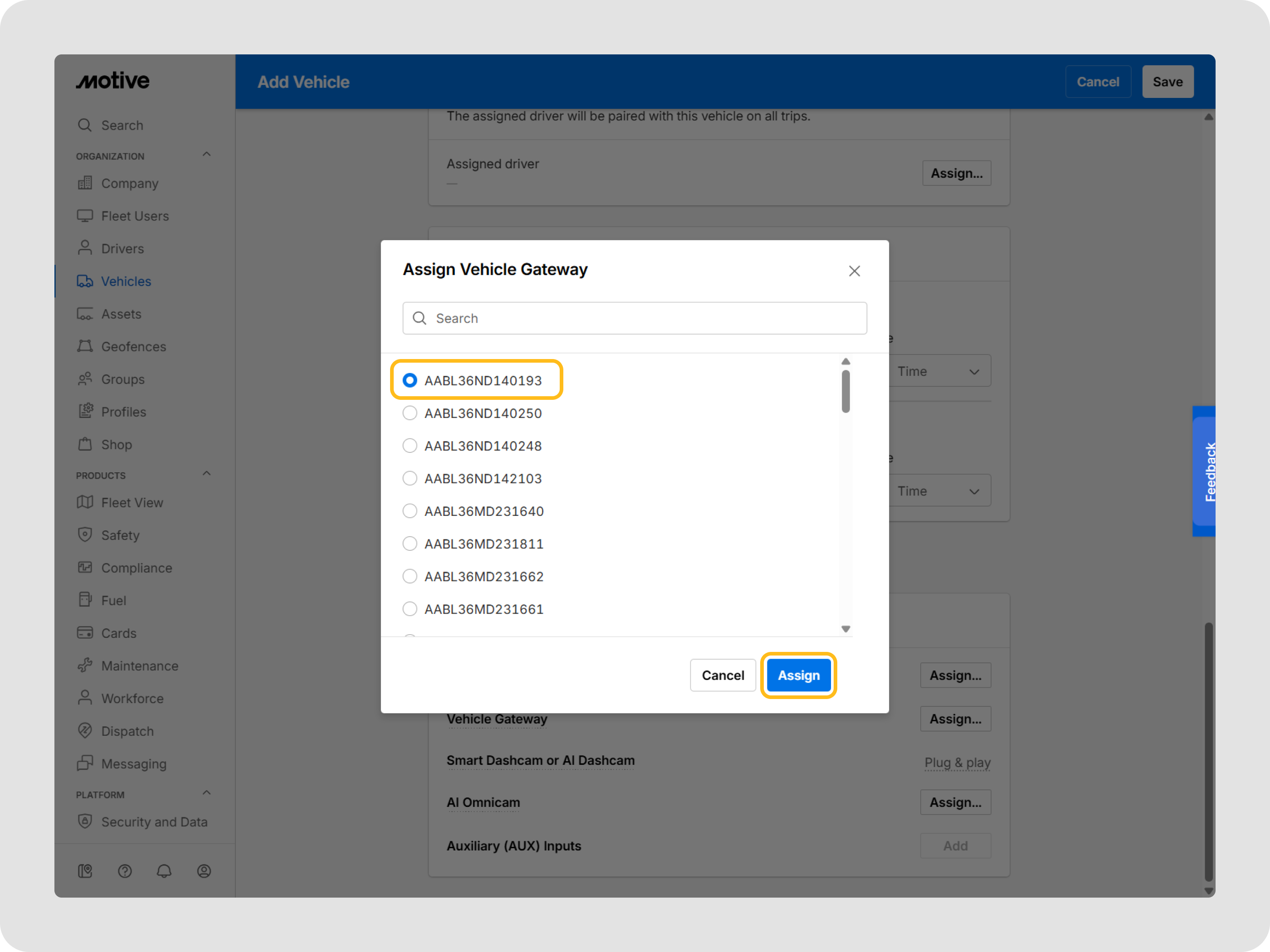Open the user profile icon at sidebar bottom
The width and height of the screenshot is (1270, 952).
pos(204,871)
